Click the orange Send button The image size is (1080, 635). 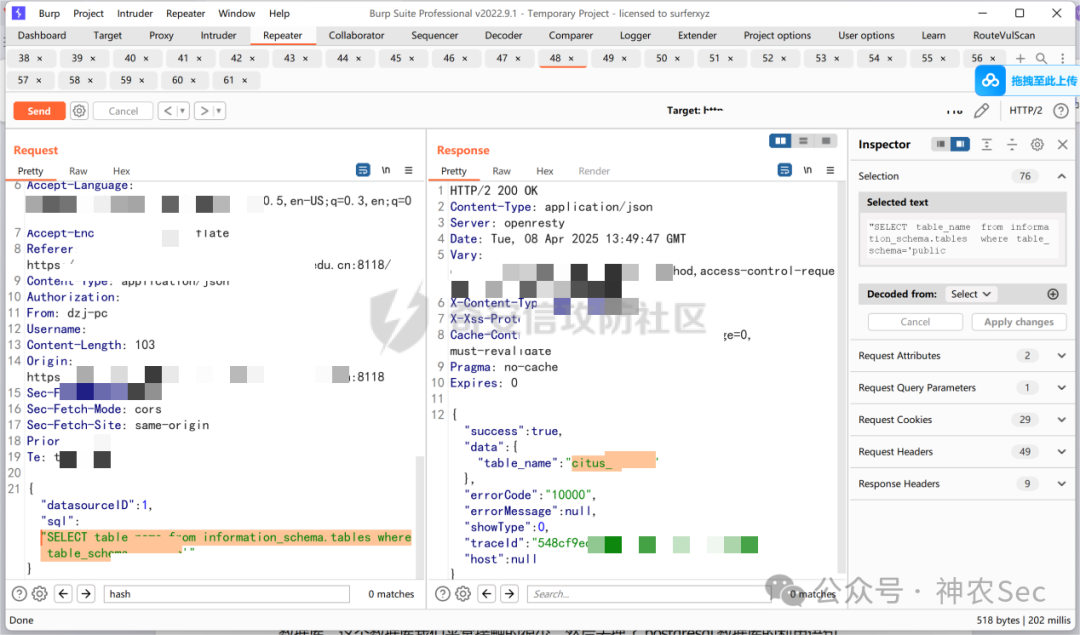pos(39,111)
